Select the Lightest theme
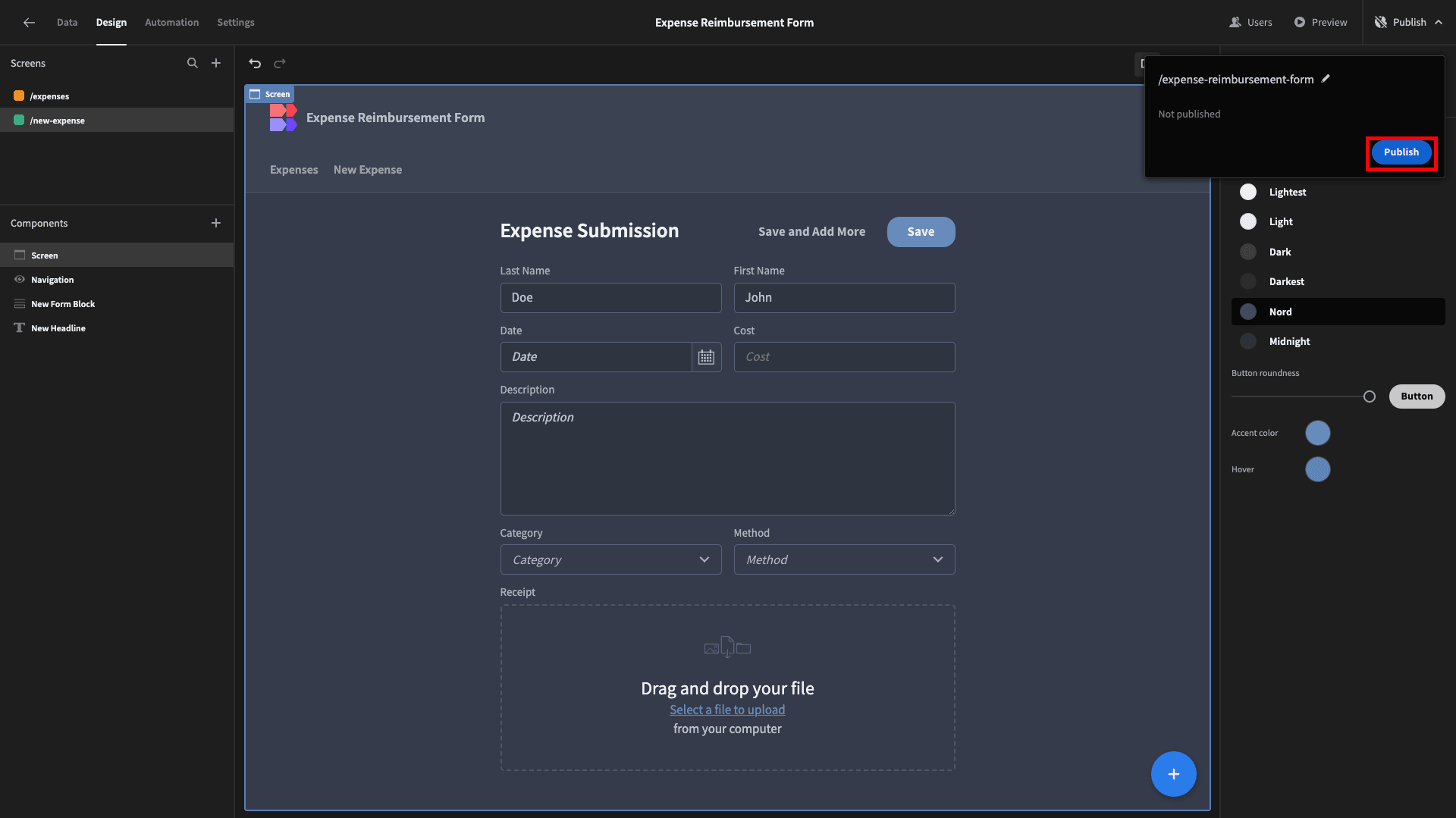 [1338, 193]
